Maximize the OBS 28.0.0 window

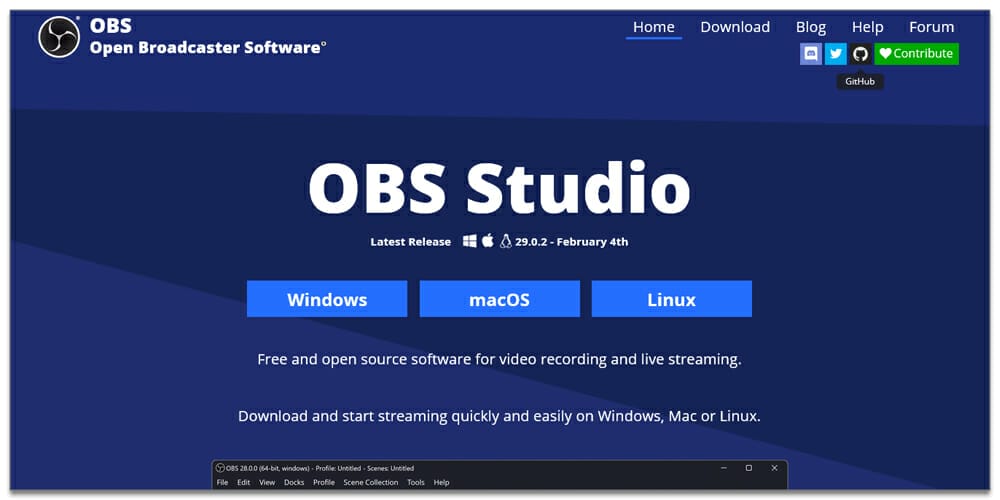click(749, 468)
